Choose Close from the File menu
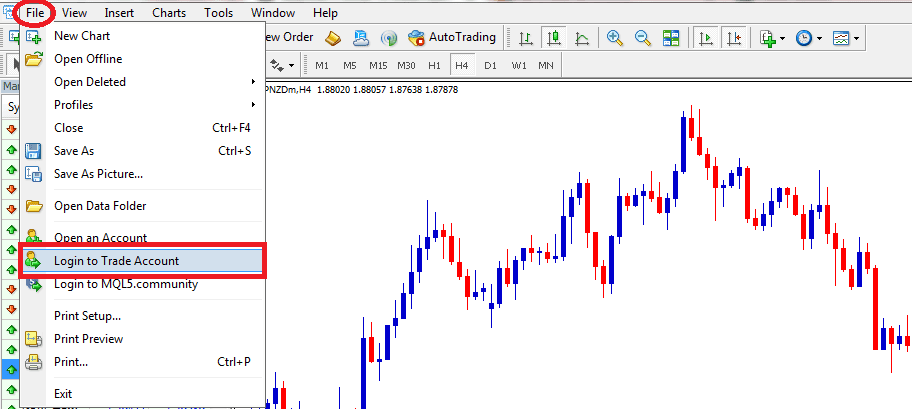 pyautogui.click(x=143, y=128)
